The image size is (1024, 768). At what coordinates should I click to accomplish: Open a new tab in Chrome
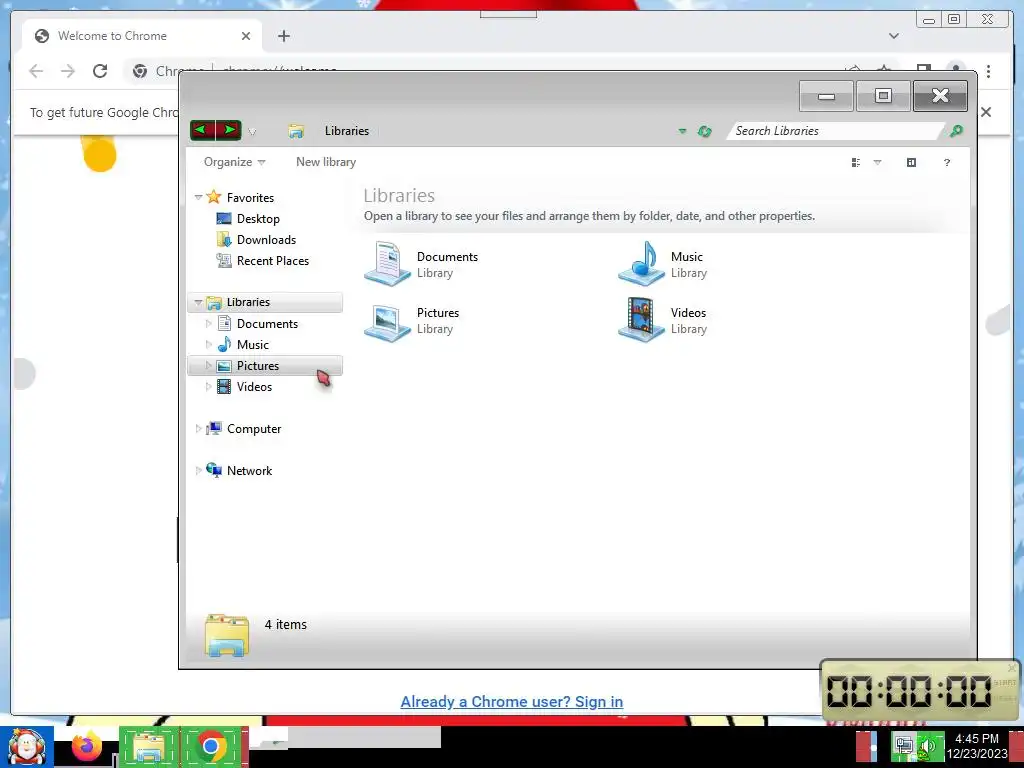[x=283, y=36]
